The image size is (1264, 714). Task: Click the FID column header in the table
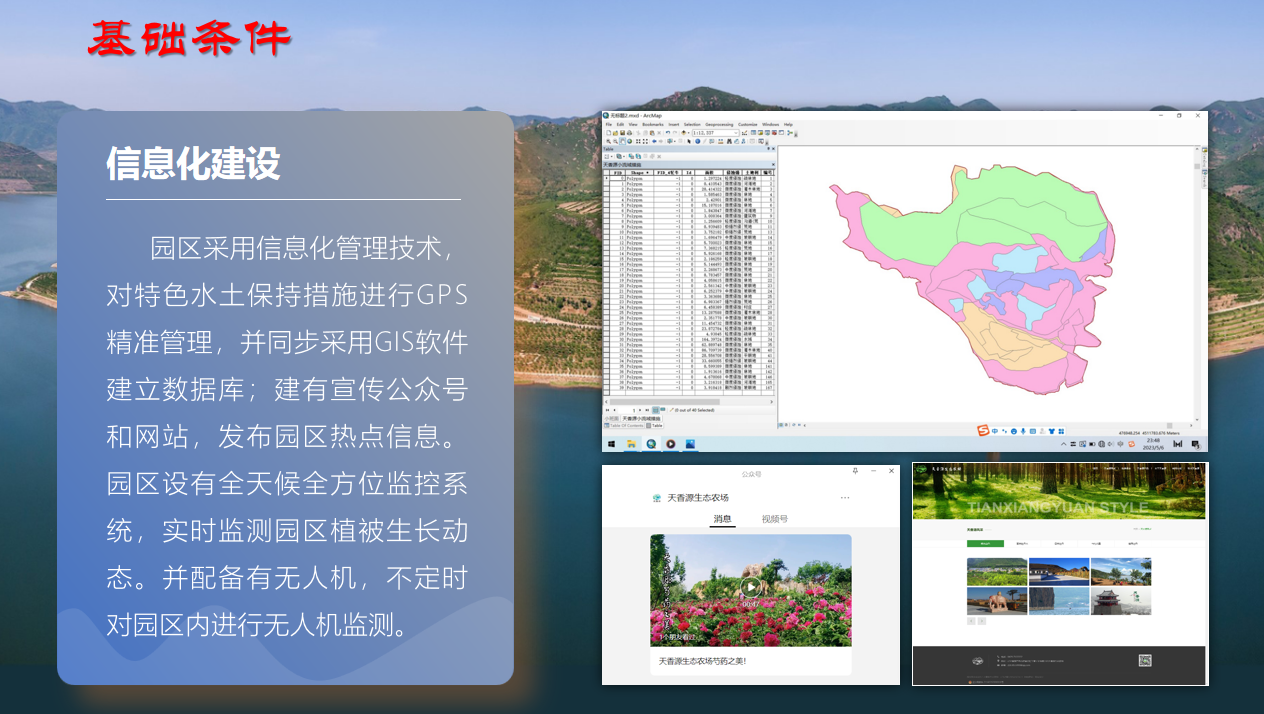click(617, 173)
